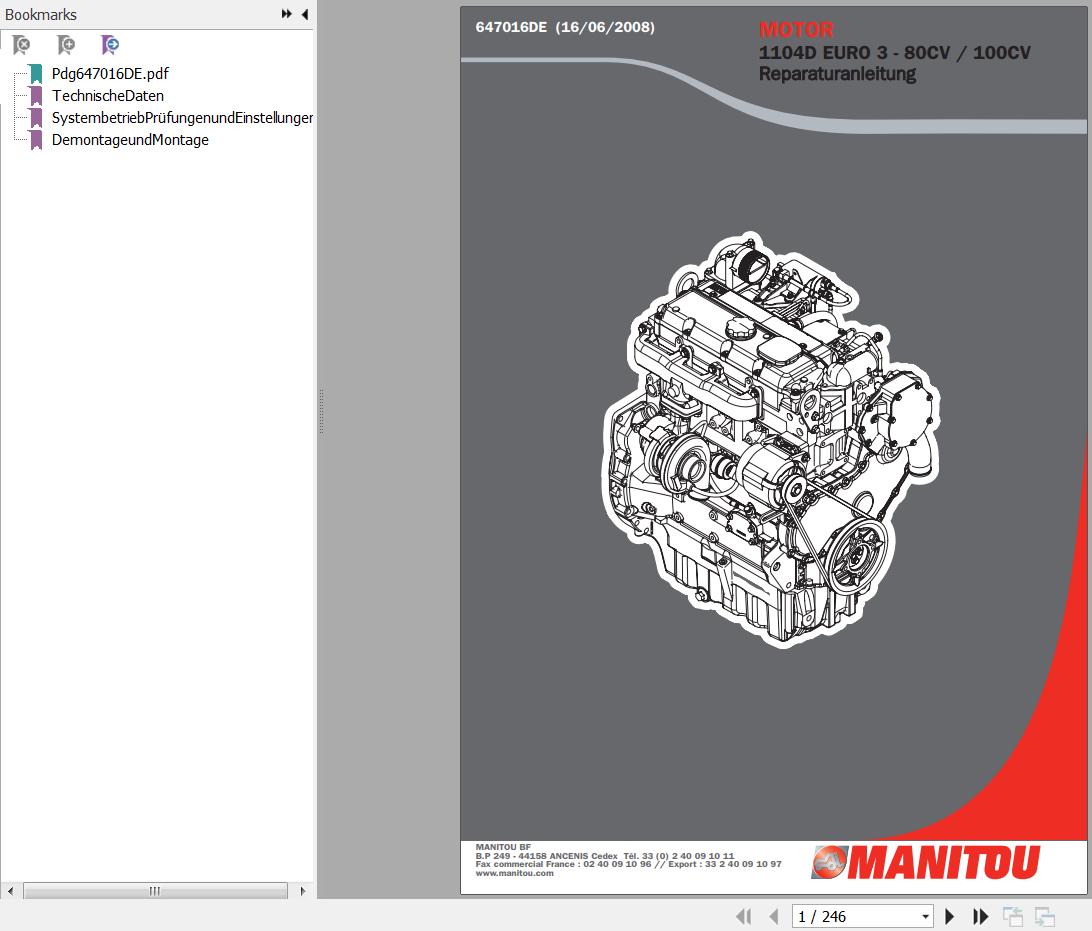Click the Bookmarks panel title
This screenshot has width=1092, height=931.
pos(41,15)
